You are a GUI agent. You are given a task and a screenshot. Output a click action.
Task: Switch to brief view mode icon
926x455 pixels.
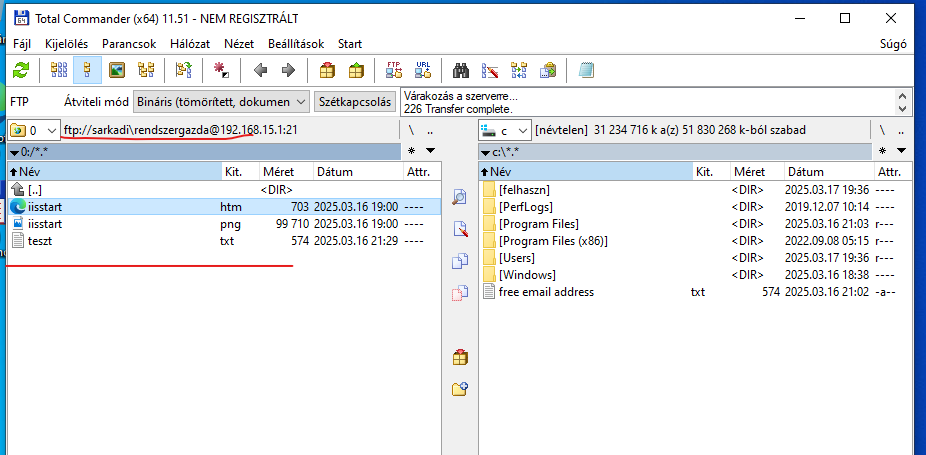[x=59, y=71]
